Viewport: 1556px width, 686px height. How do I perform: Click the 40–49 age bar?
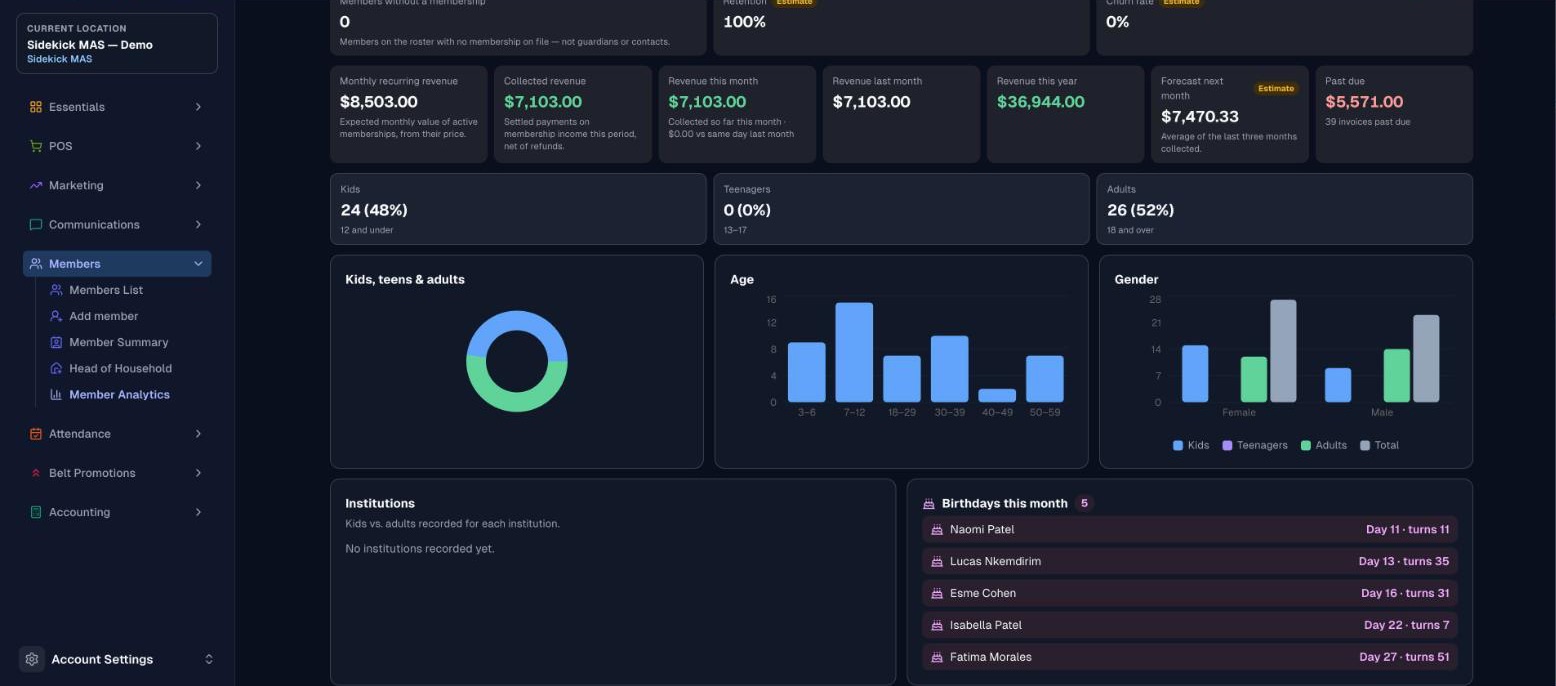click(997, 395)
